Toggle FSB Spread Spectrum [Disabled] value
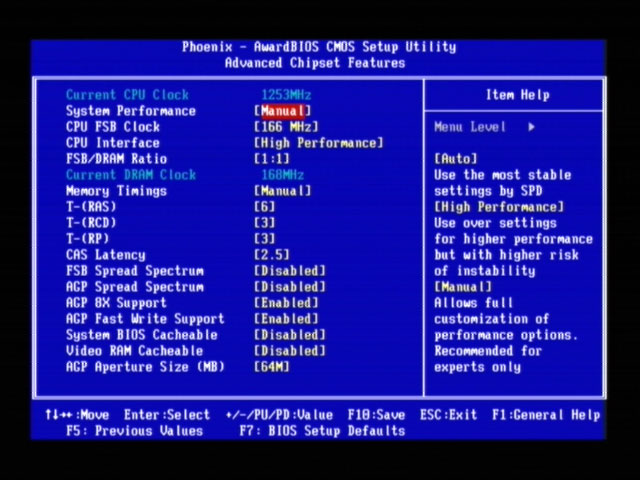Screen dimensions: 640x480 (290, 271)
